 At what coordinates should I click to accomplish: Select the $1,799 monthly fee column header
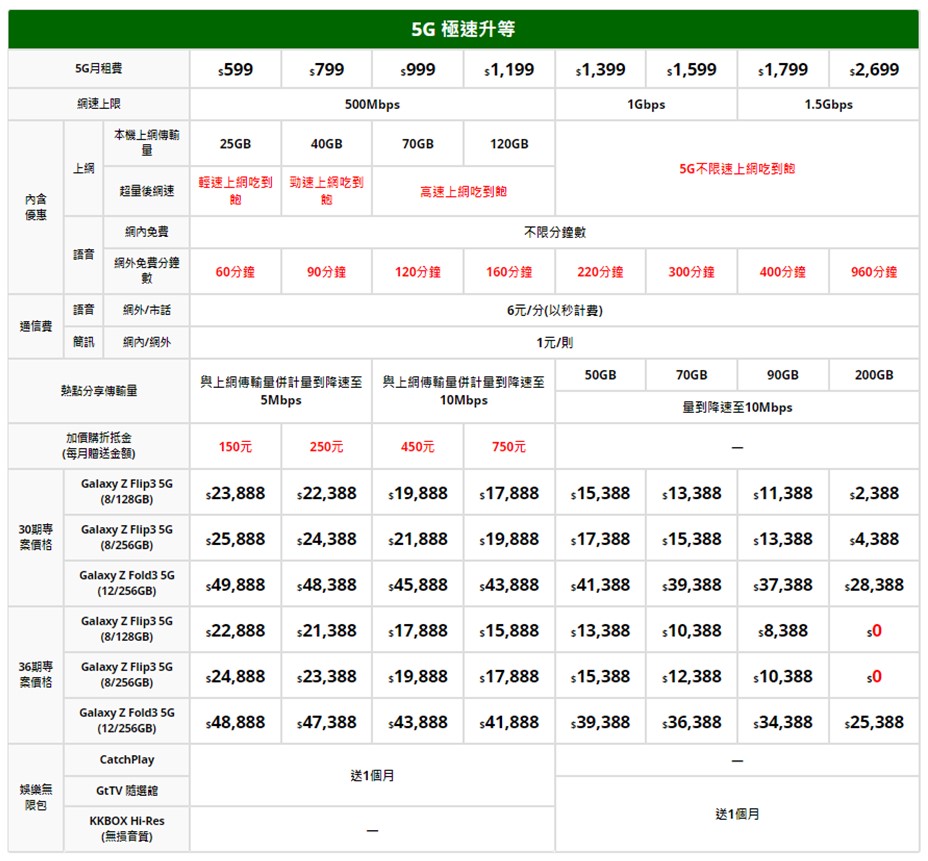click(782, 69)
